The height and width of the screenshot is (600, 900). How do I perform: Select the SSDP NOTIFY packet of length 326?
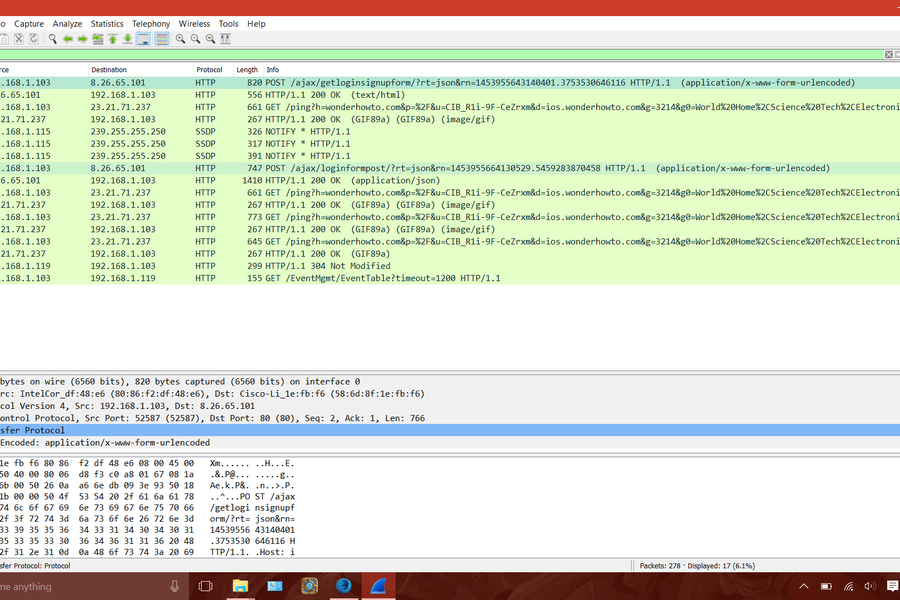tap(450, 131)
